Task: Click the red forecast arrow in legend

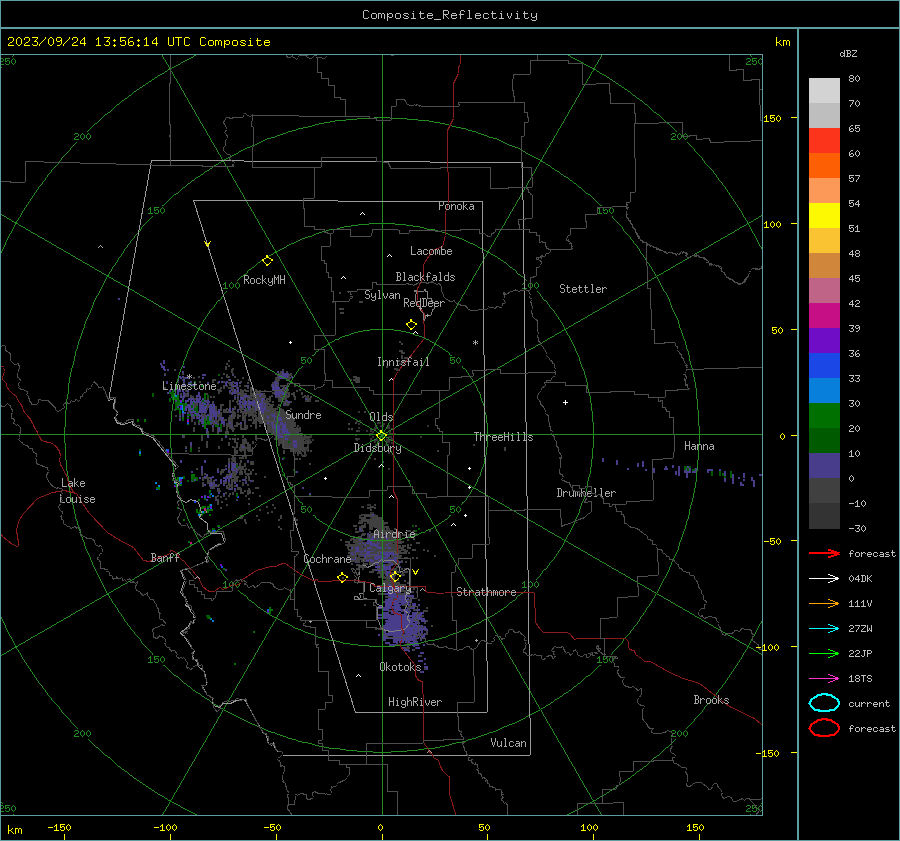Action: (x=824, y=553)
